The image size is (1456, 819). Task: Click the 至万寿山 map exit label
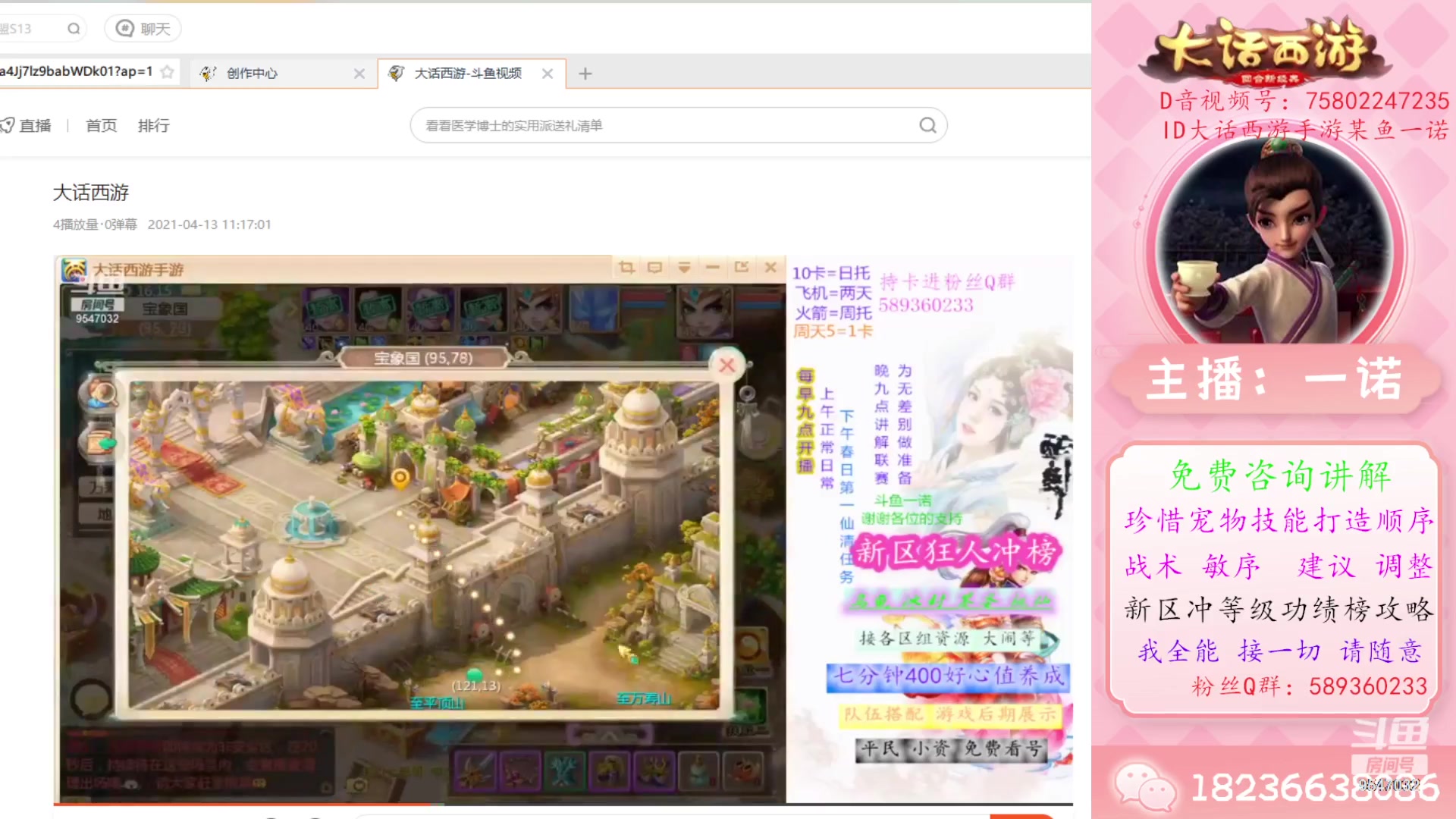(643, 698)
